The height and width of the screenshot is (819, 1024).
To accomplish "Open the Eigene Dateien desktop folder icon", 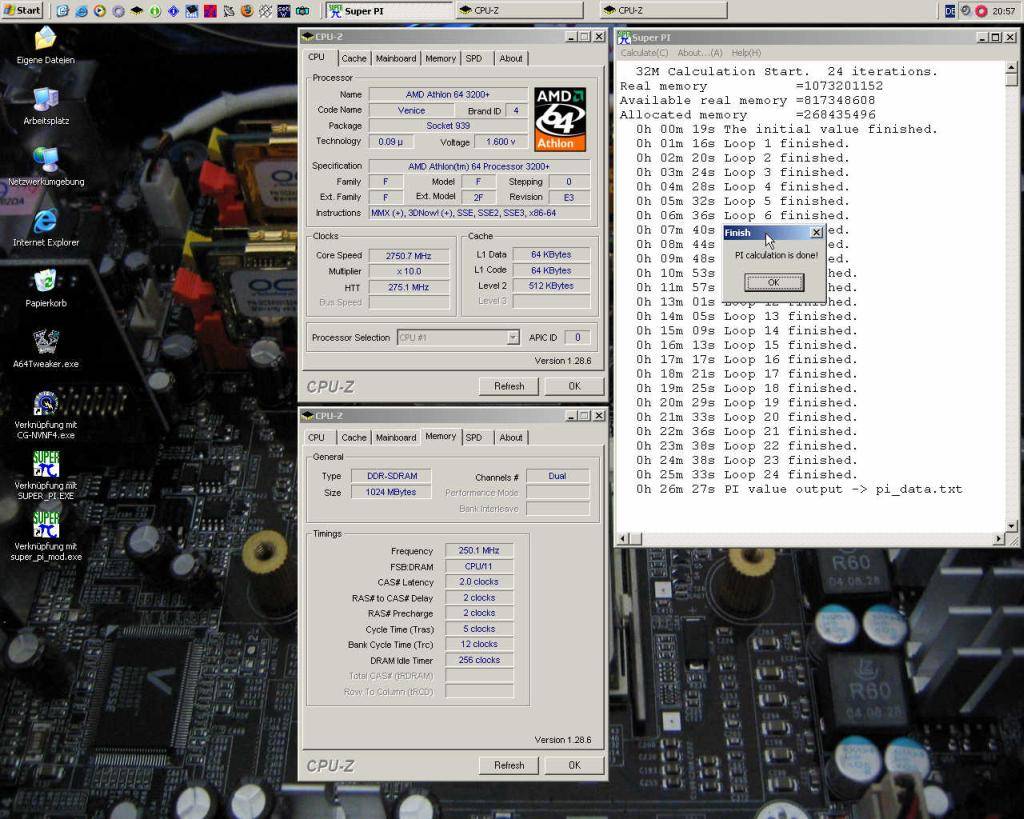I will tap(45, 39).
